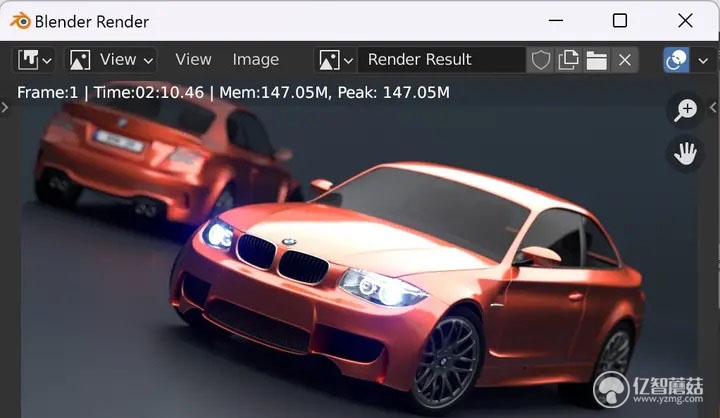Open the View menu
720x418 pixels.
pos(193,60)
